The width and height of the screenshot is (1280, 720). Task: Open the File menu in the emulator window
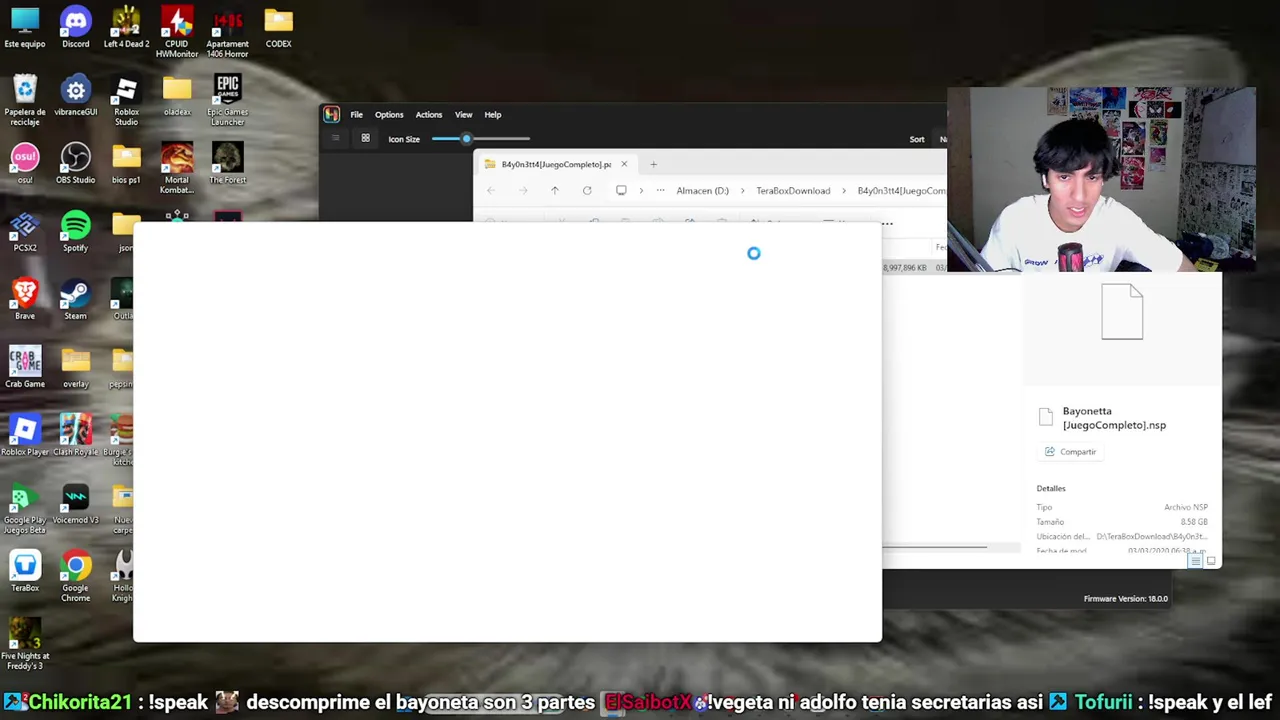pos(356,114)
